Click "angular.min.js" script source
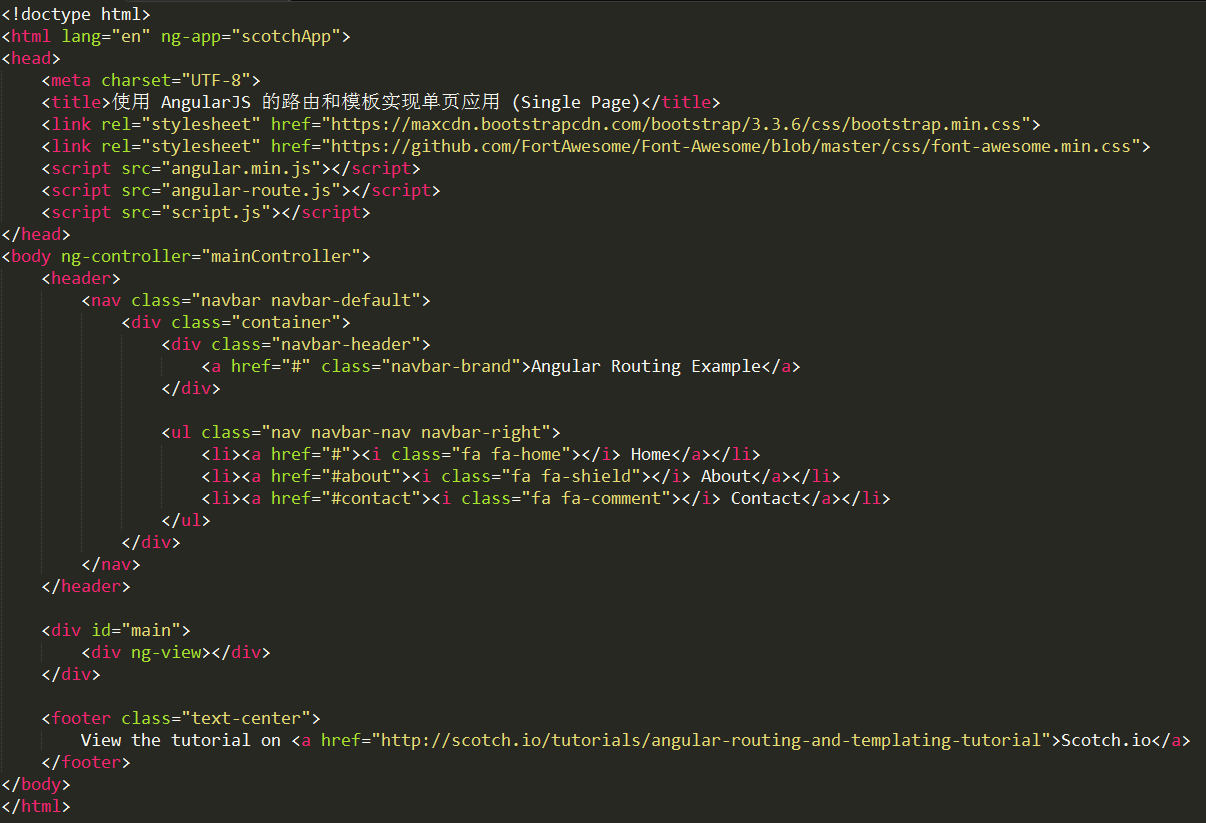 [x=241, y=168]
